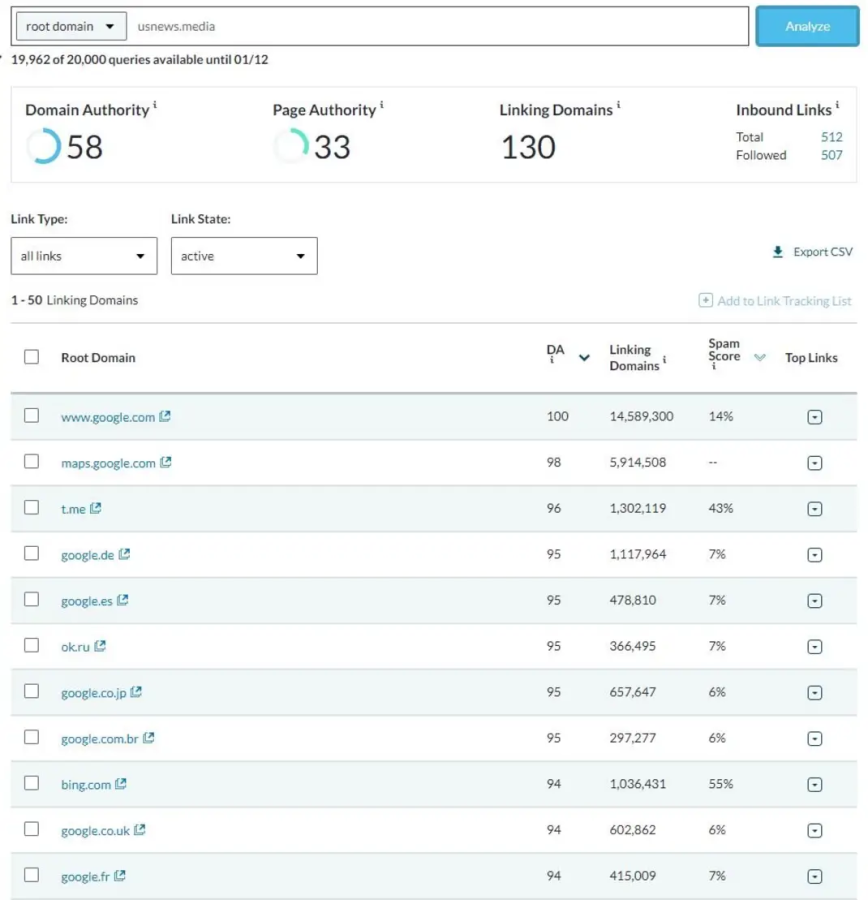Image resolution: width=868 pixels, height=900 pixels.
Task: Click the info icon beside Linking Domains metric
Action: tap(618, 105)
